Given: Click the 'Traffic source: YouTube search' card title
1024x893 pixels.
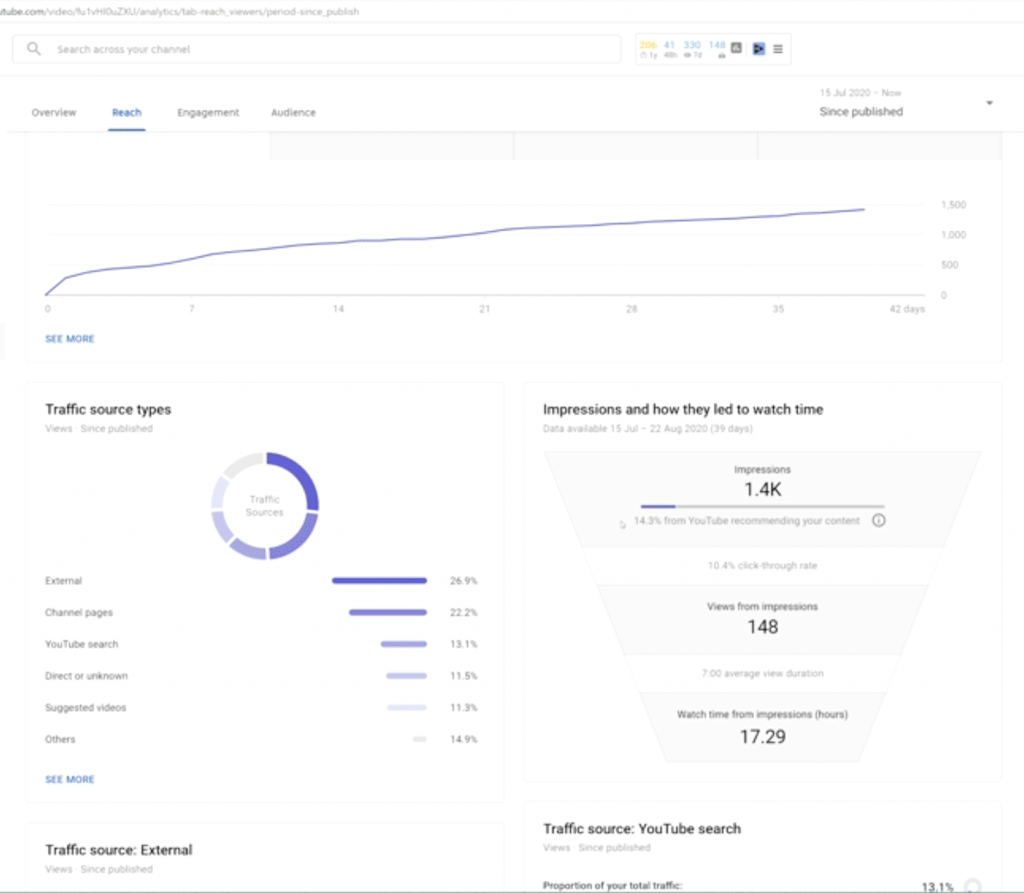Looking at the screenshot, I should coord(642,828).
